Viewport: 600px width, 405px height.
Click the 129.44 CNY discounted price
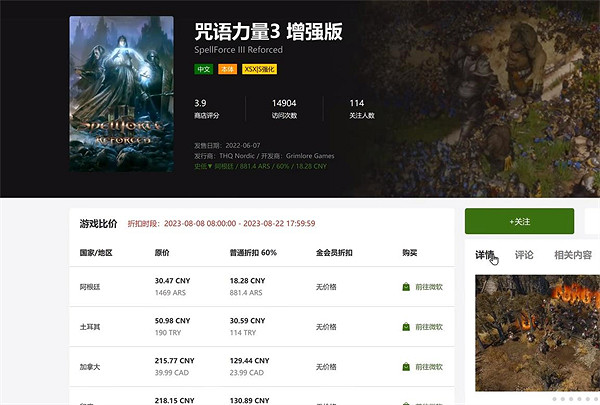tap(249, 361)
